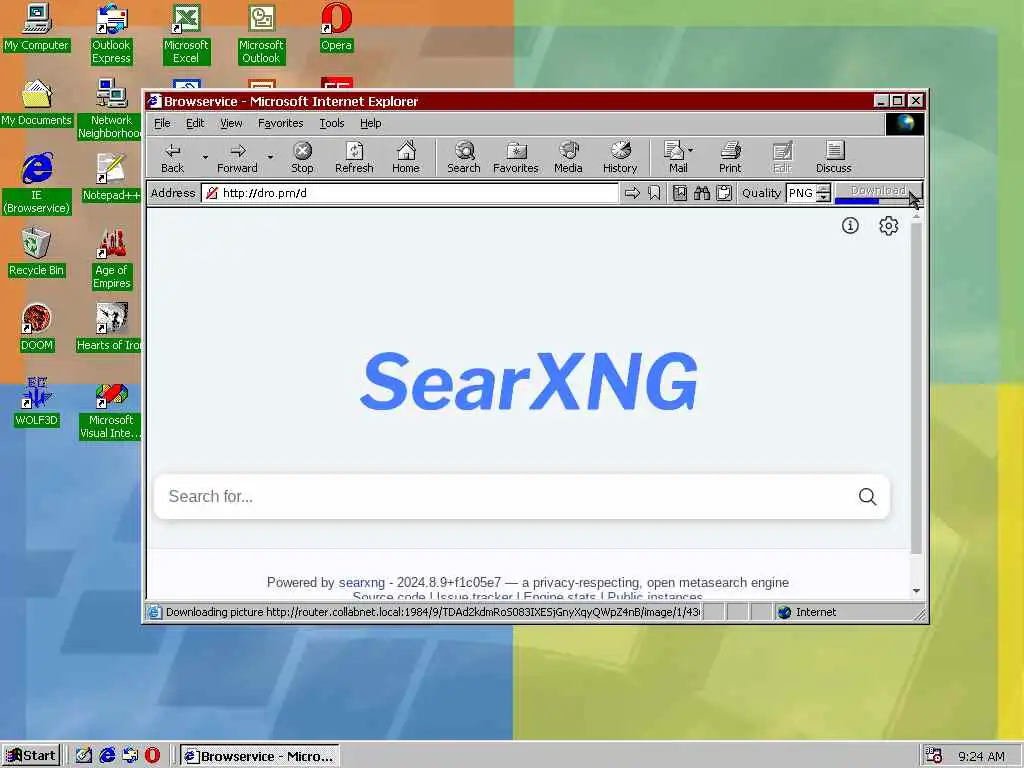Reload page using Refresh button

pyautogui.click(x=354, y=158)
